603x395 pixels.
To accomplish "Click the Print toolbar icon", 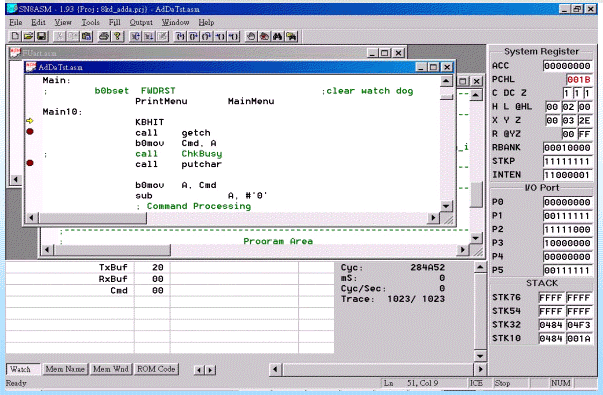I will point(103,36).
